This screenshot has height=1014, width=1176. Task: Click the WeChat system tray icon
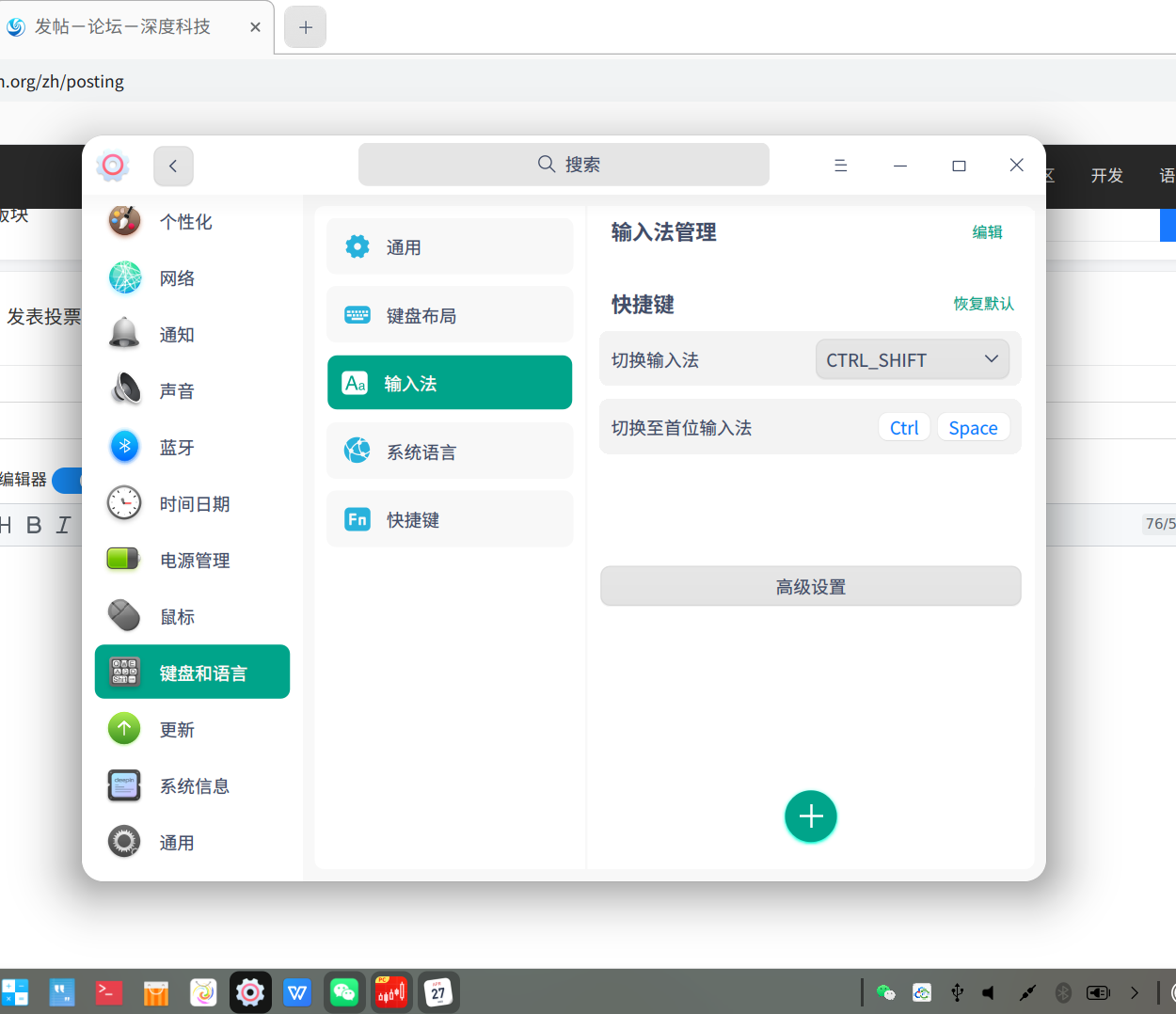tap(885, 992)
